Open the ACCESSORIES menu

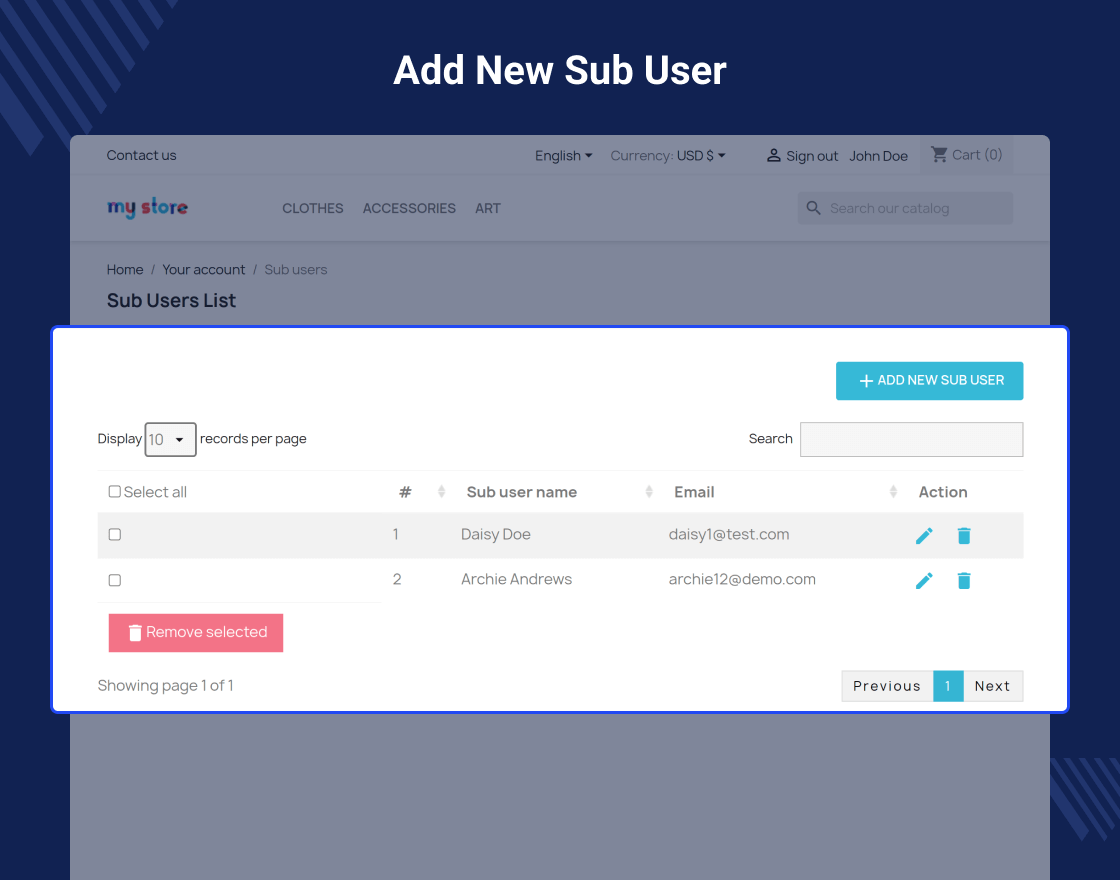tap(409, 209)
